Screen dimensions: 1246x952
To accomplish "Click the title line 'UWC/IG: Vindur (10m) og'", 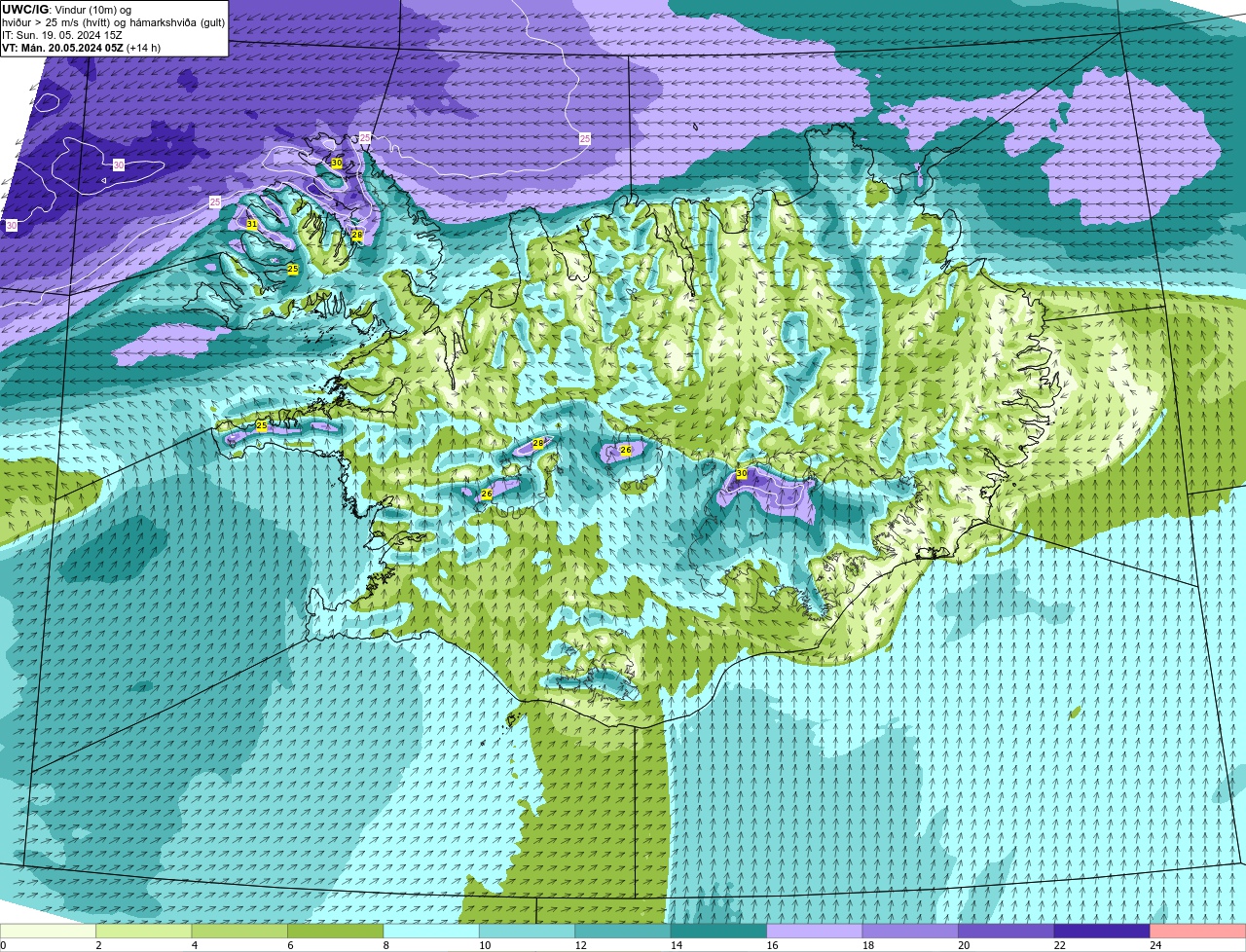I will pos(66,9).
